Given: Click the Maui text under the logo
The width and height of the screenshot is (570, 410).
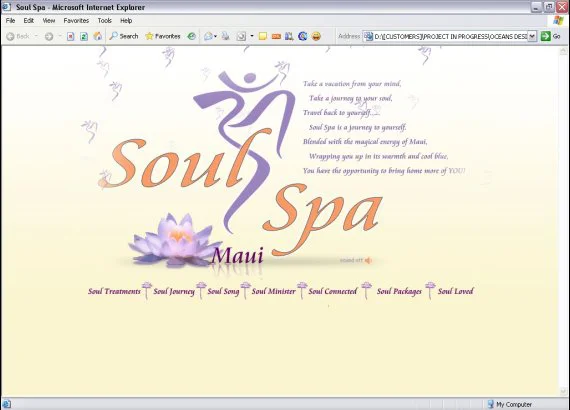Looking at the screenshot, I should pos(237,256).
